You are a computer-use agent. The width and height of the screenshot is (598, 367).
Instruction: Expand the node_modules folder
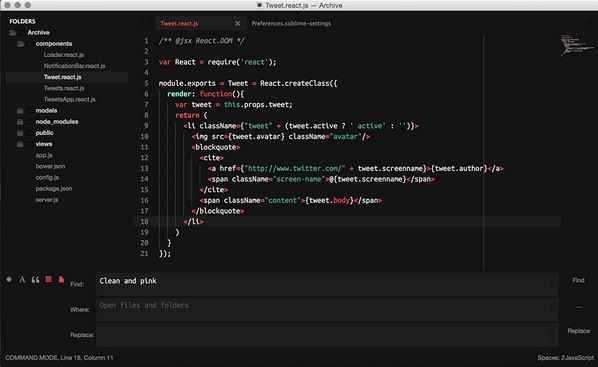click(x=20, y=122)
